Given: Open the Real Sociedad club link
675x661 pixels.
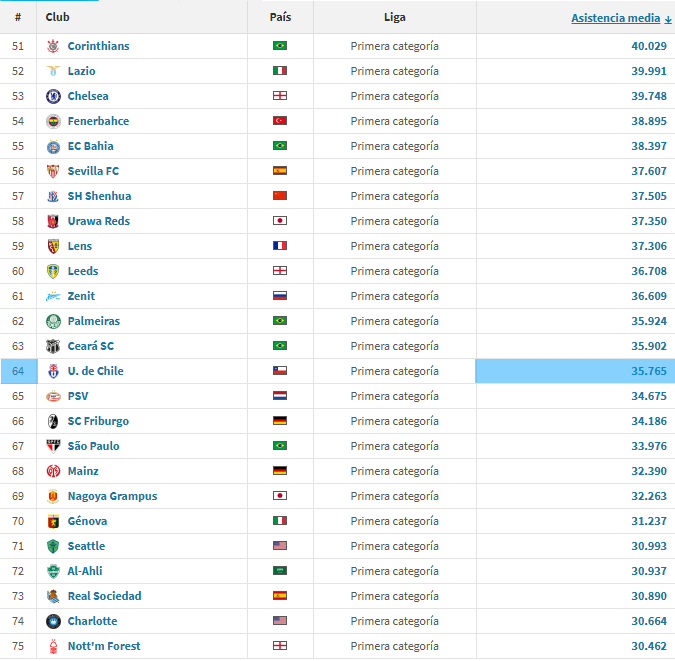Looking at the screenshot, I should [104, 596].
